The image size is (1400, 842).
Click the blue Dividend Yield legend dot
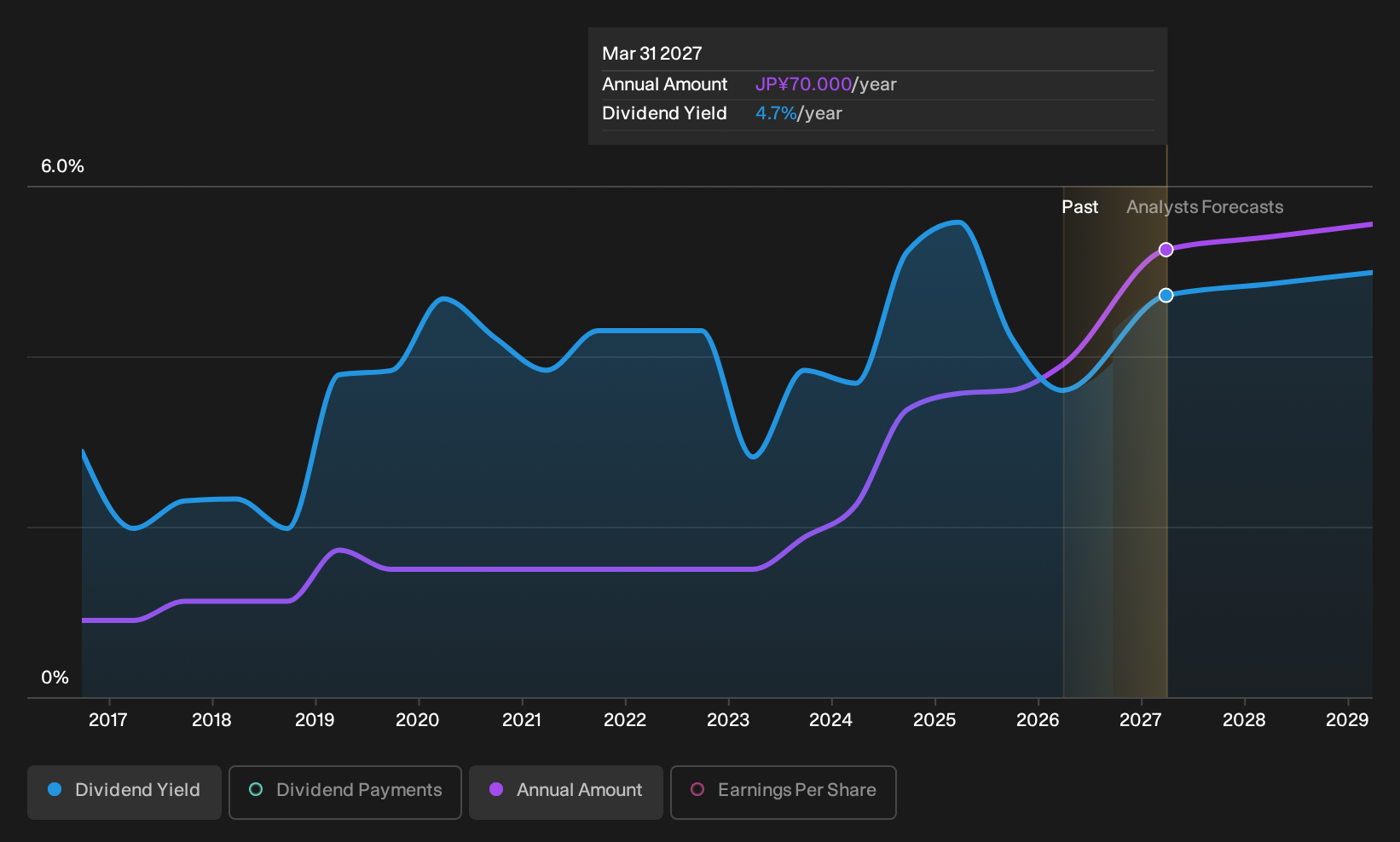point(55,789)
